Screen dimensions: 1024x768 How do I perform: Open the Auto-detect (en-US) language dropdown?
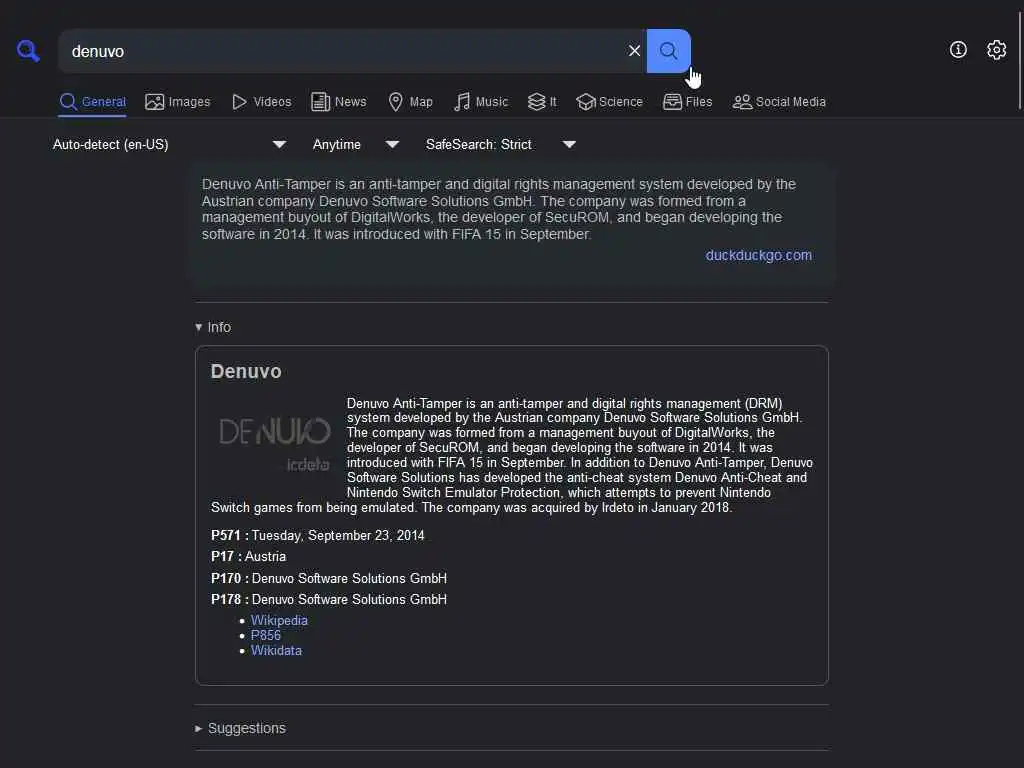click(170, 144)
